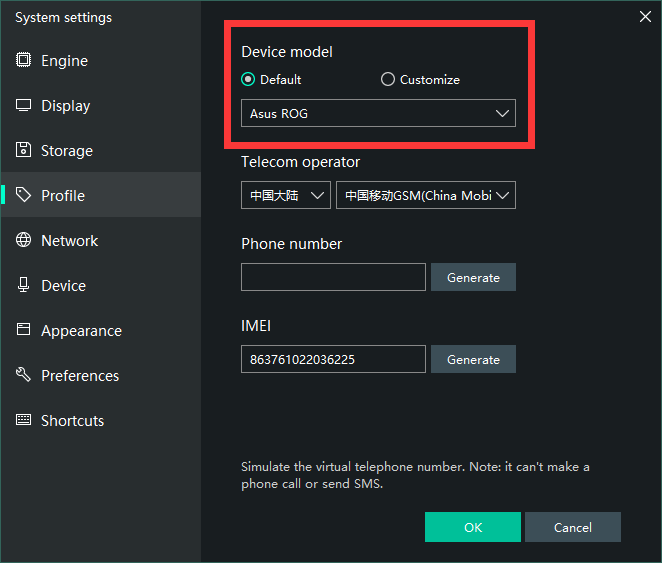Open the Appearance settings section
The height and width of the screenshot is (563, 662).
click(81, 330)
